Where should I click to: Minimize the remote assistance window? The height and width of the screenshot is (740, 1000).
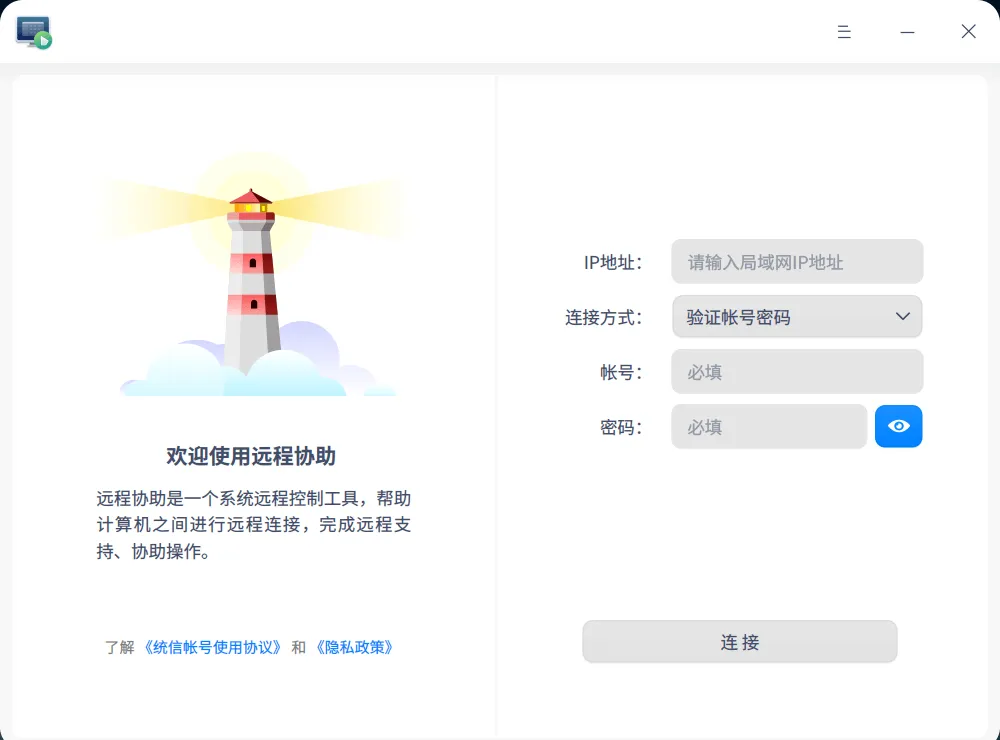pos(907,32)
